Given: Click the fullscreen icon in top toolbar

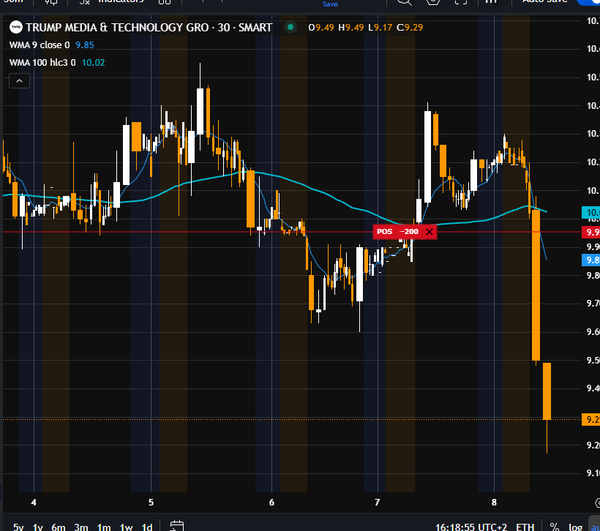Looking at the screenshot, I should pyautogui.click(x=461, y=2).
